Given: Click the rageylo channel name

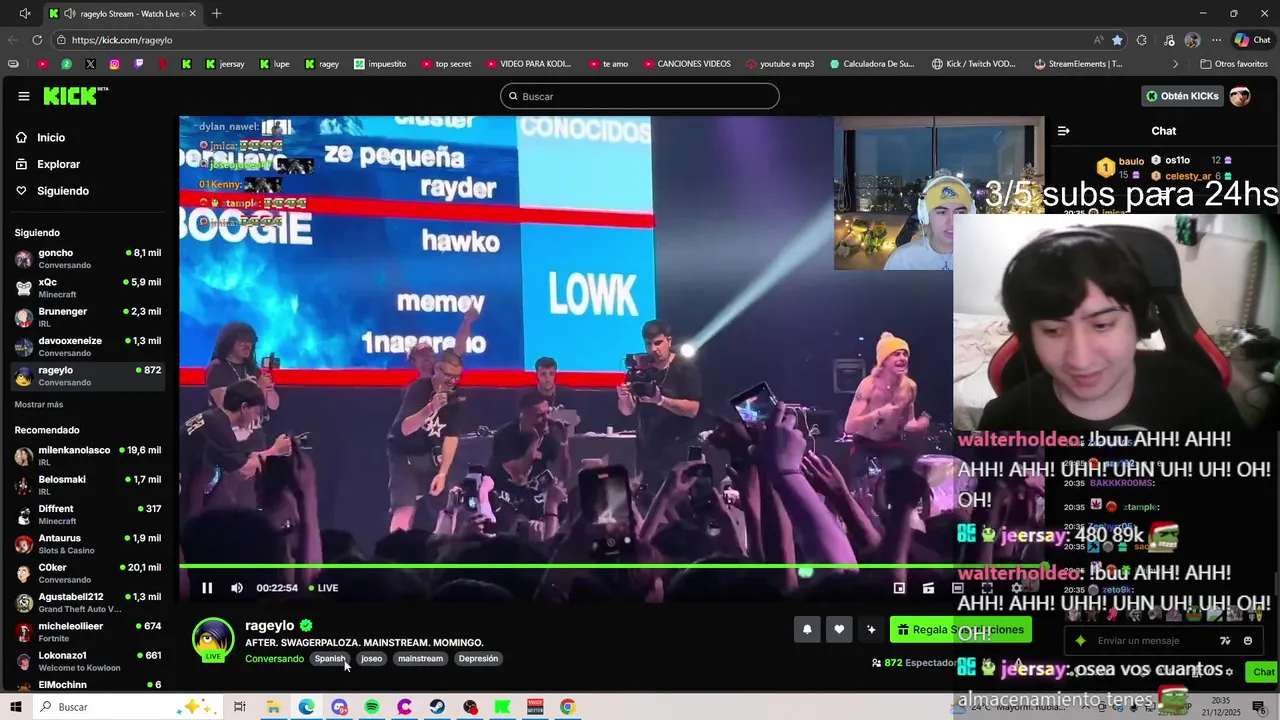Looking at the screenshot, I should 270,625.
